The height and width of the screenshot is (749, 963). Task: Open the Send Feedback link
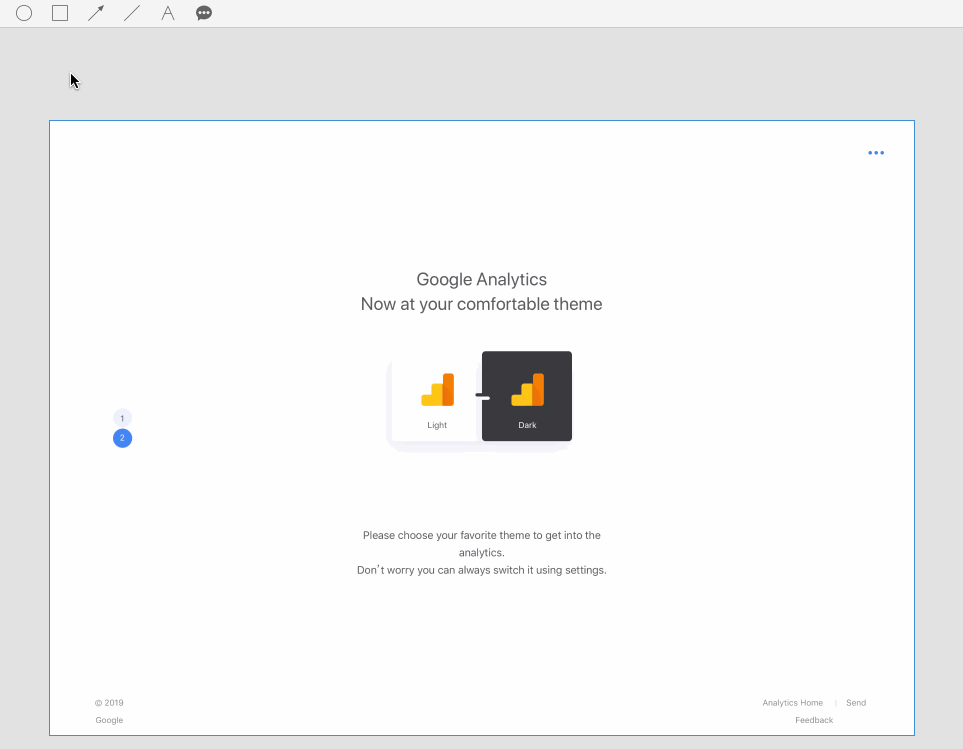[830, 712]
